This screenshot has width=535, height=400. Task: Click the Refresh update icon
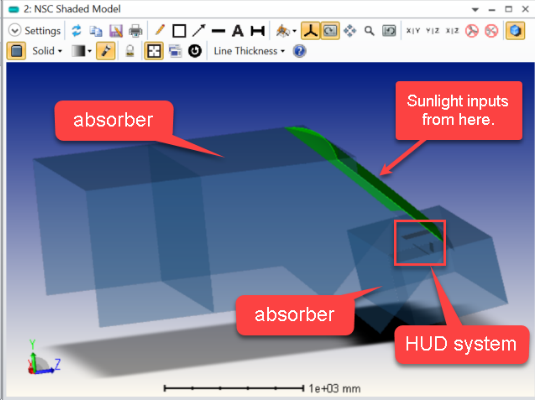(x=76, y=31)
